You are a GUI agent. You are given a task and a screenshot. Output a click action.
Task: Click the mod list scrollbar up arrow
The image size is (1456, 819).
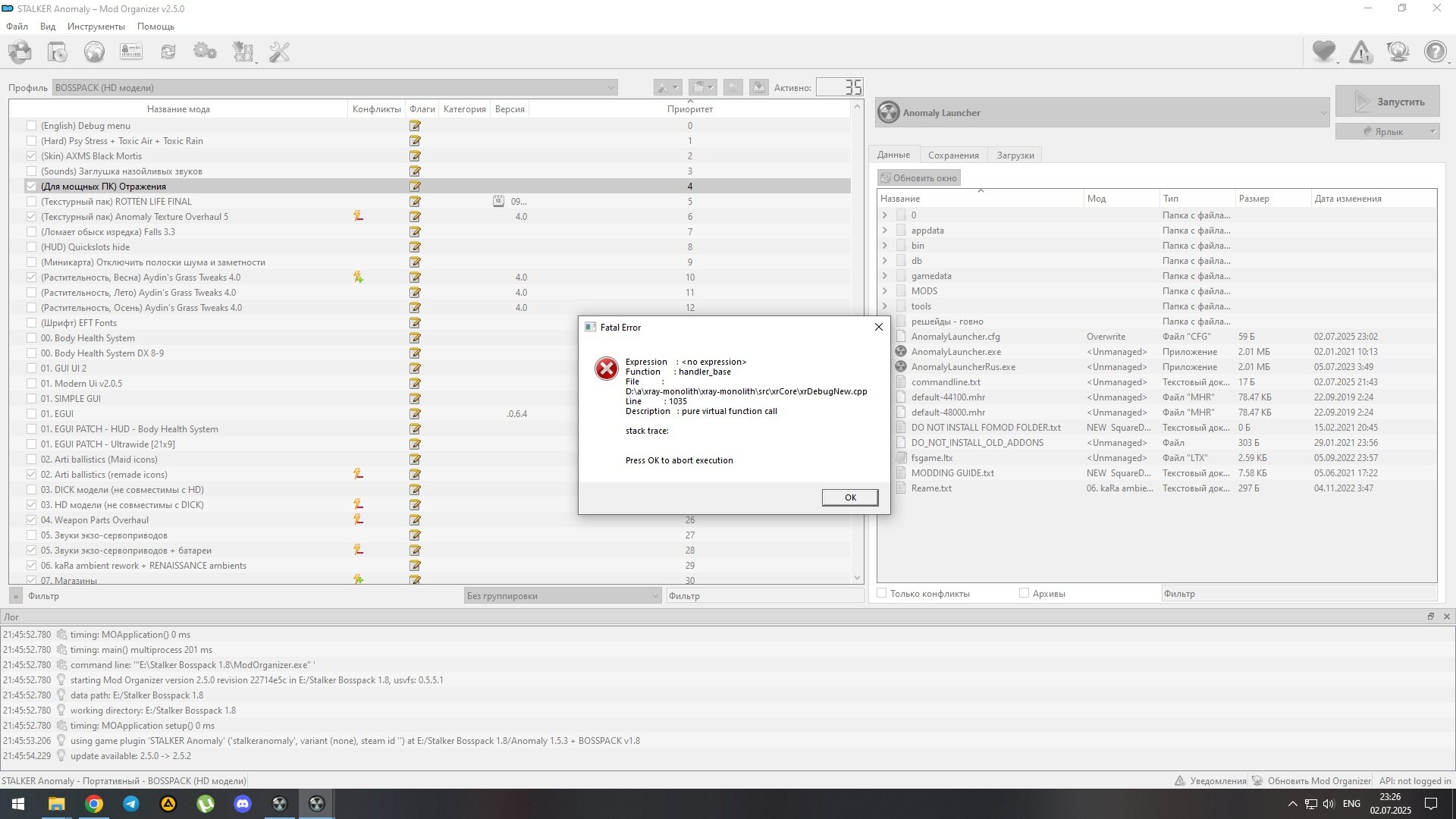coord(858,106)
